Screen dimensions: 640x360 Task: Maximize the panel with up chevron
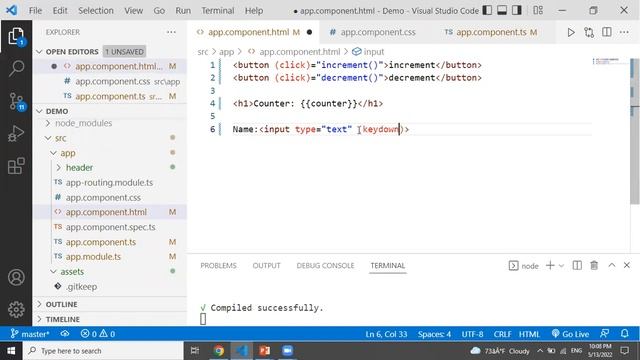(611, 265)
